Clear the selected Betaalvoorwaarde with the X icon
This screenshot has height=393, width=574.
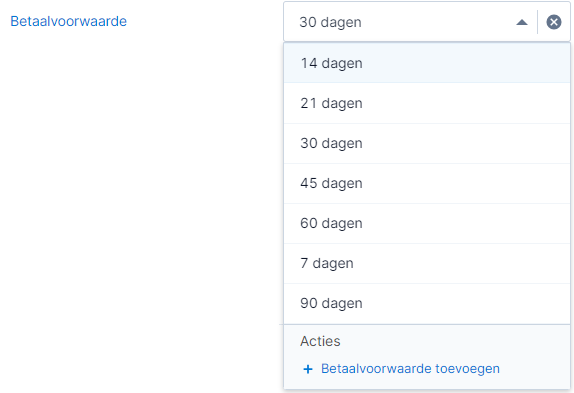(554, 22)
